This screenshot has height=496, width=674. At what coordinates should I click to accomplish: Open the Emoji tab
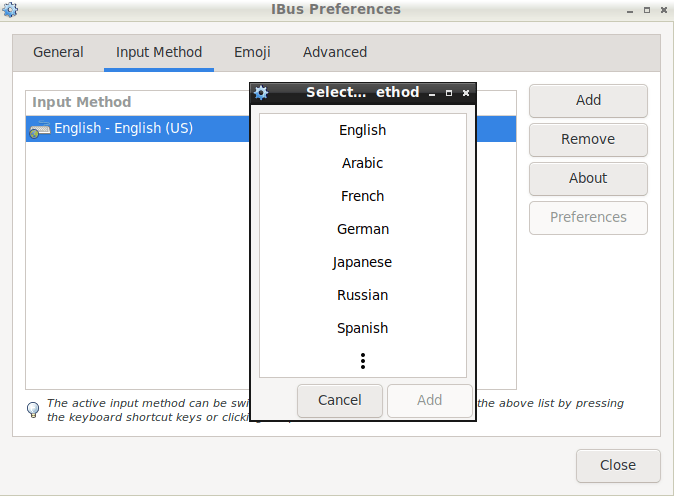click(x=252, y=52)
